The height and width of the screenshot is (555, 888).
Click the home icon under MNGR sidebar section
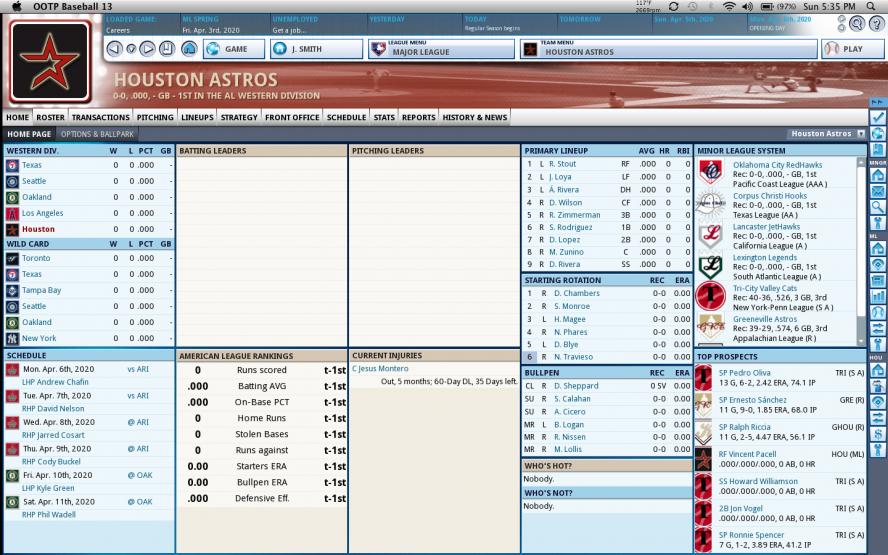[878, 175]
